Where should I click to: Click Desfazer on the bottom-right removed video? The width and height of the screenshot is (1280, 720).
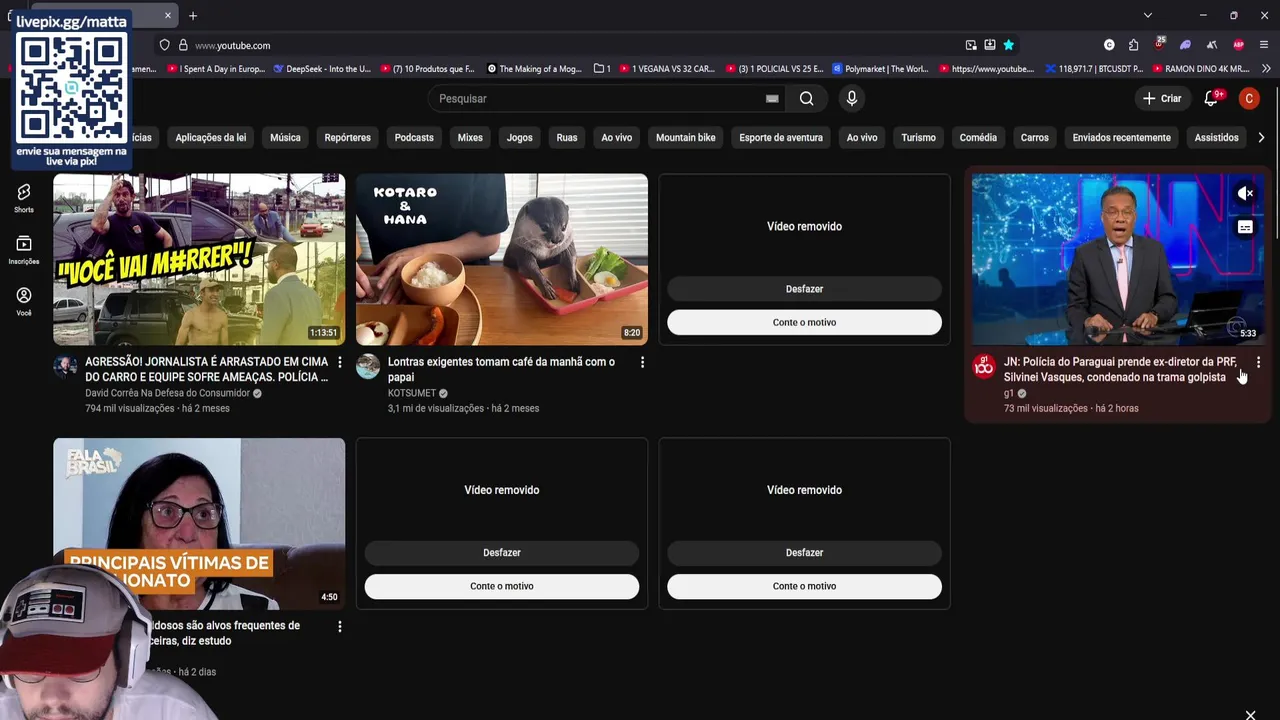tap(804, 553)
